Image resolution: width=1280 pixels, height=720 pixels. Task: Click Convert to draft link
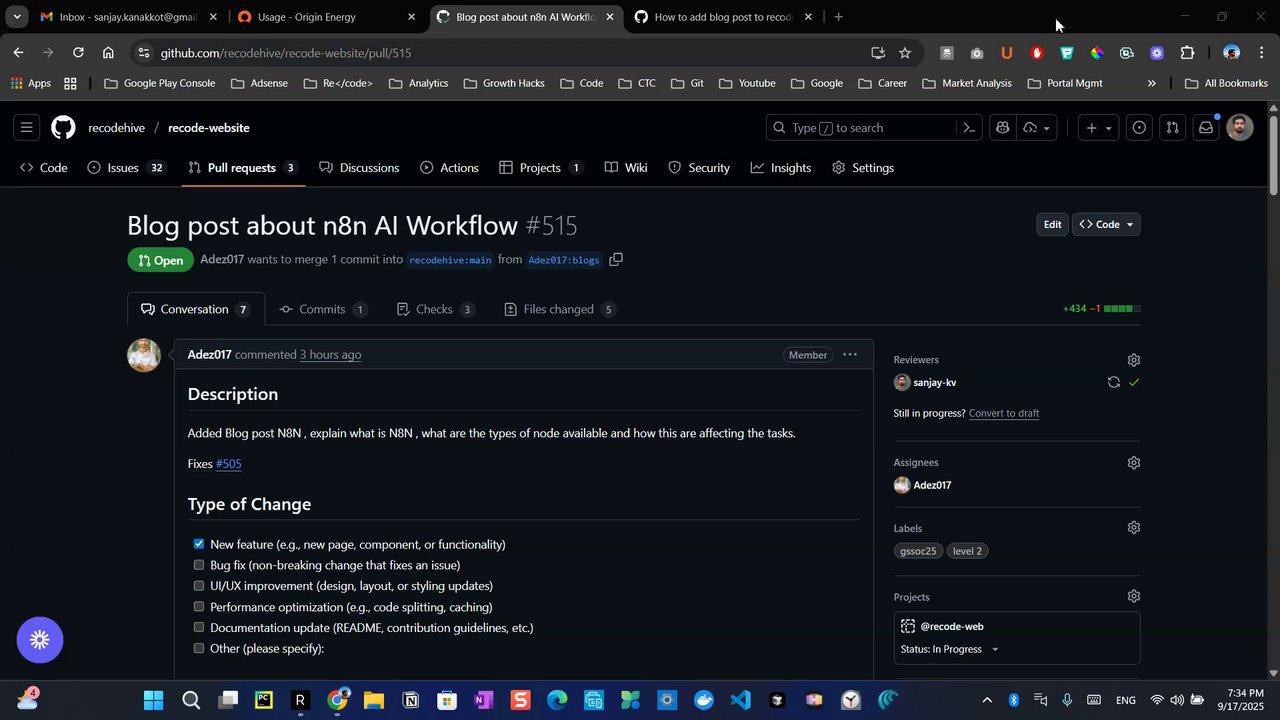1004,413
